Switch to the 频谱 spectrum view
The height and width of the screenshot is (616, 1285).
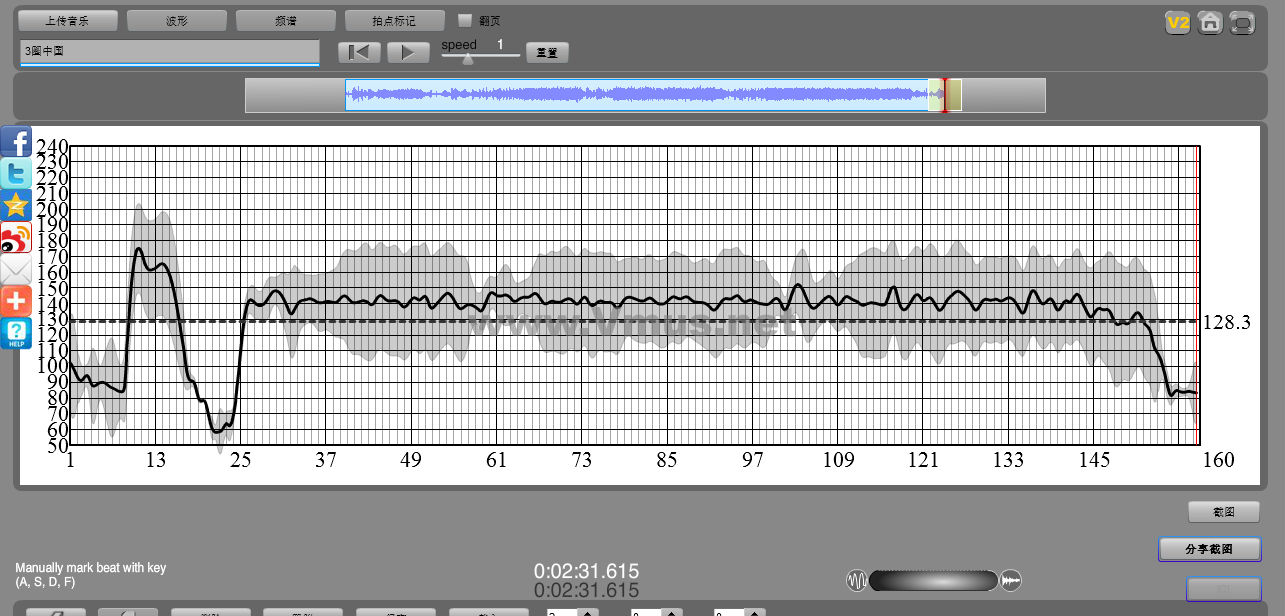click(286, 20)
